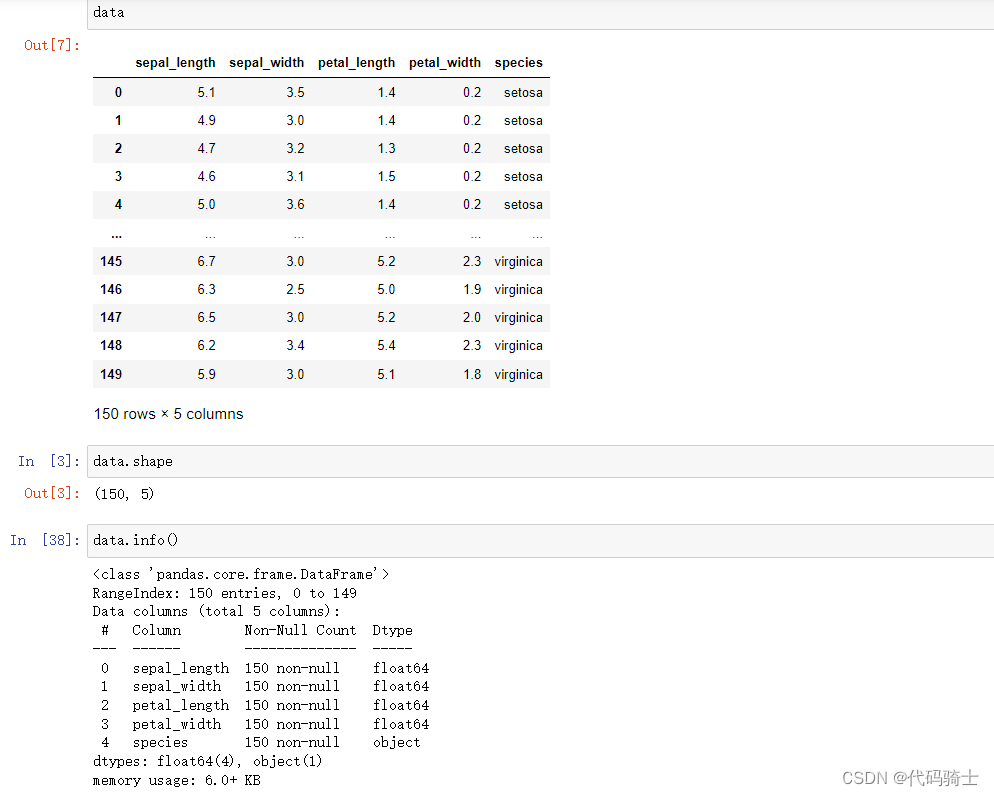Click the petal_length row in info output
The height and width of the screenshot is (796, 994).
tap(265, 705)
